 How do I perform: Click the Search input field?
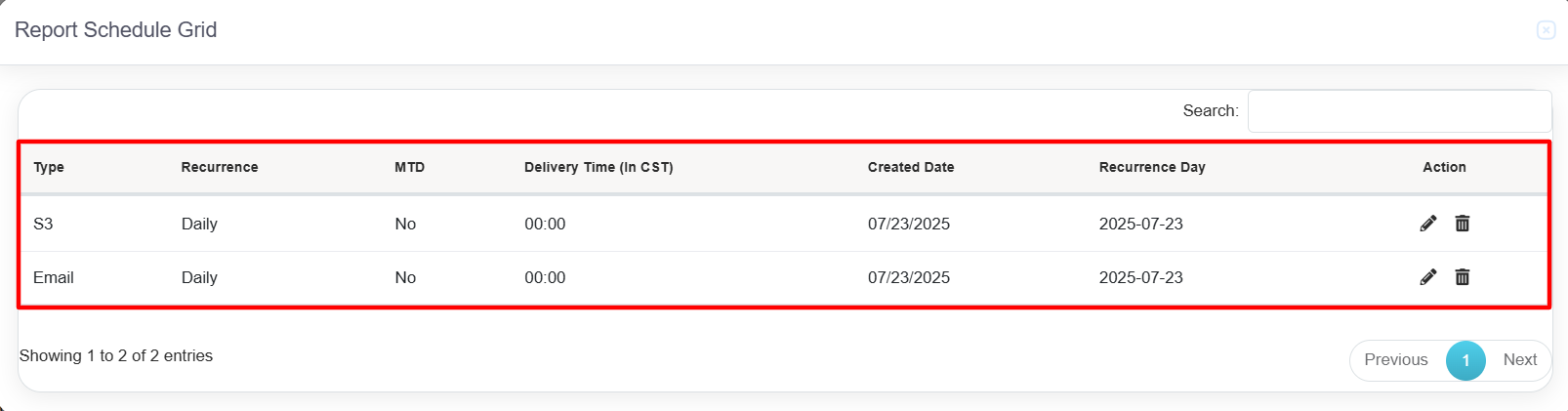tap(1399, 111)
